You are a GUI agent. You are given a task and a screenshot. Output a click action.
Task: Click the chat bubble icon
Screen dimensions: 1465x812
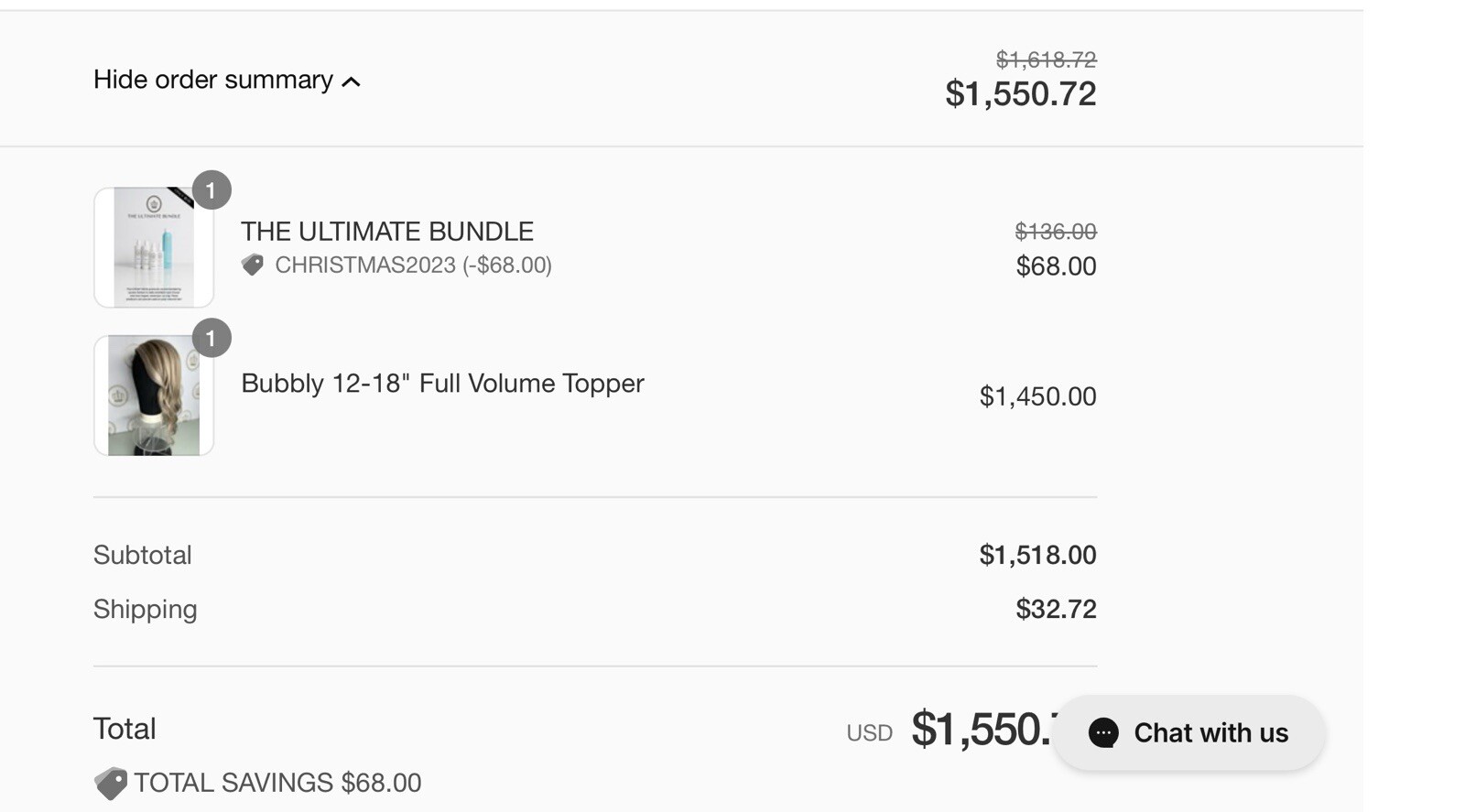[x=1103, y=733]
